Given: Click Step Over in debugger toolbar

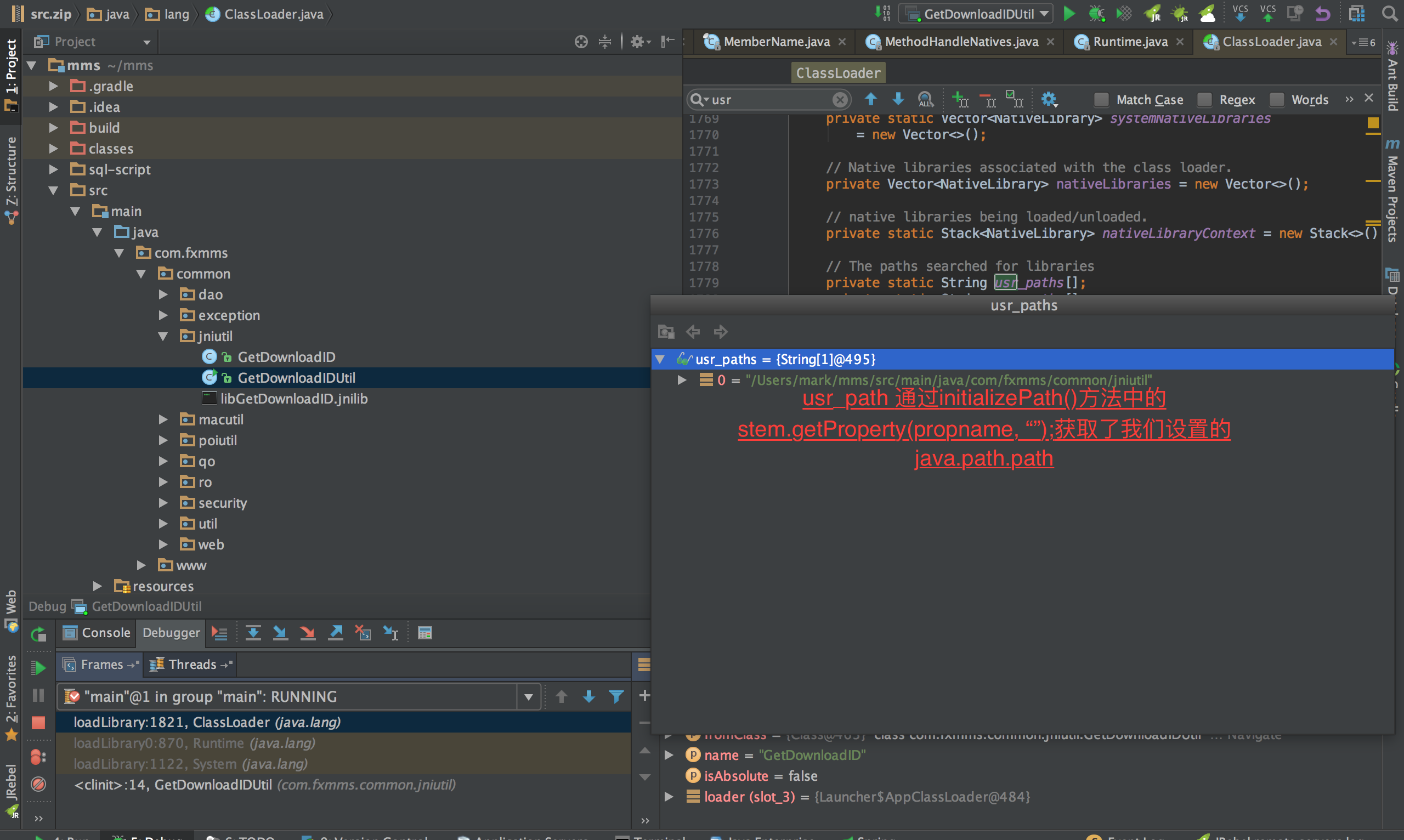Looking at the screenshot, I should [253, 633].
